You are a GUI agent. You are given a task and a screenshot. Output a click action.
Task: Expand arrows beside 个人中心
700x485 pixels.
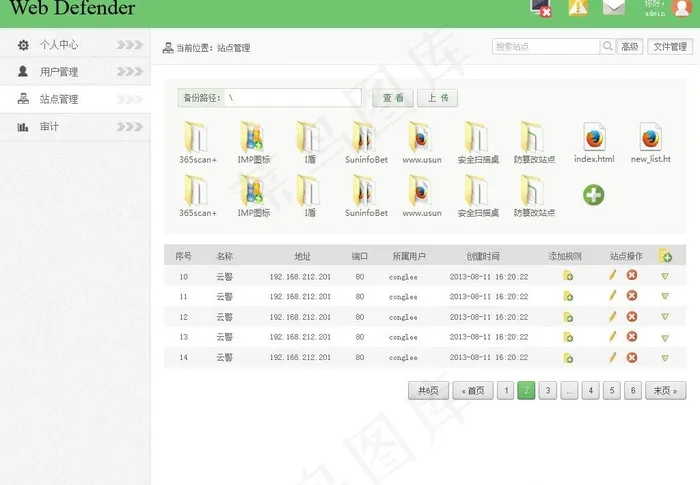coord(130,45)
